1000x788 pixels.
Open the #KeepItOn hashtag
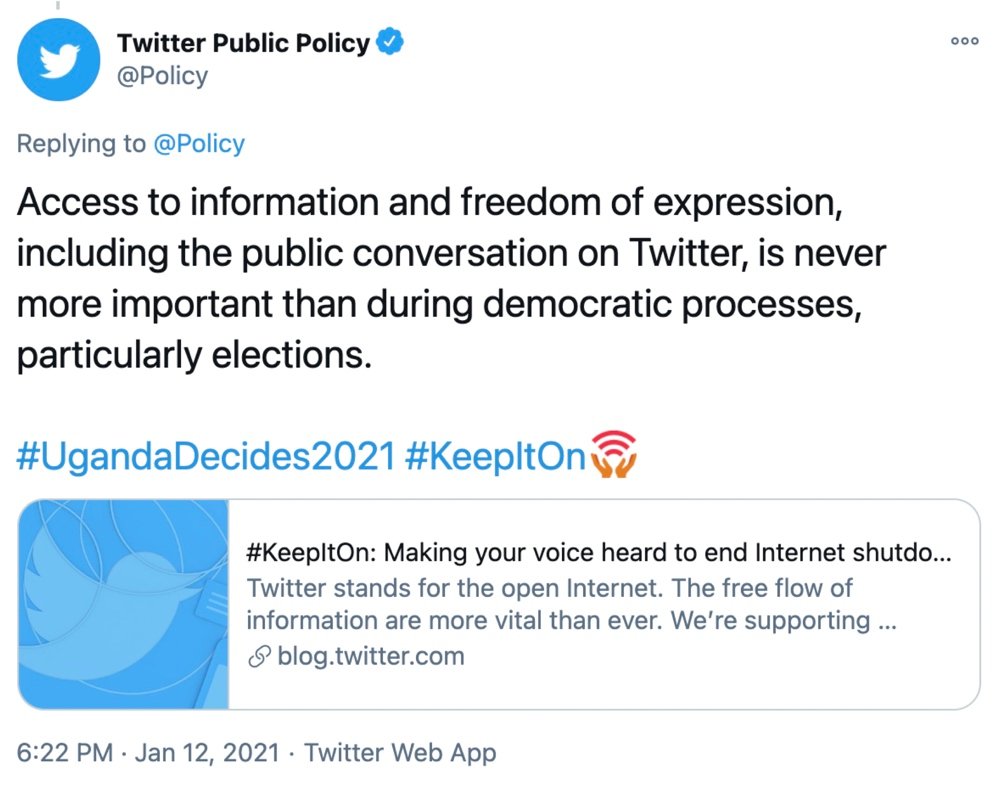496,456
